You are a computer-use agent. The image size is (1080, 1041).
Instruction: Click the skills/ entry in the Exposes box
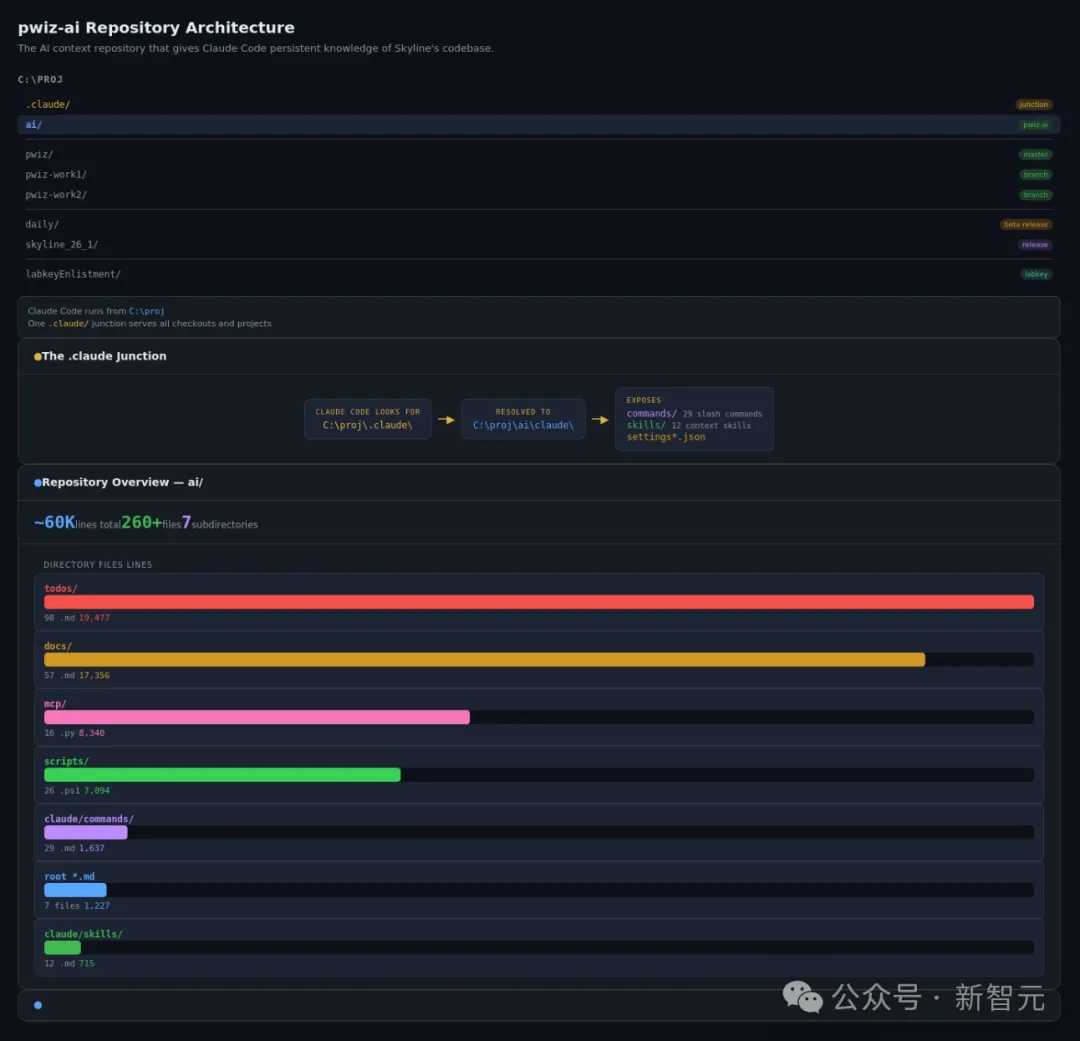pos(645,425)
